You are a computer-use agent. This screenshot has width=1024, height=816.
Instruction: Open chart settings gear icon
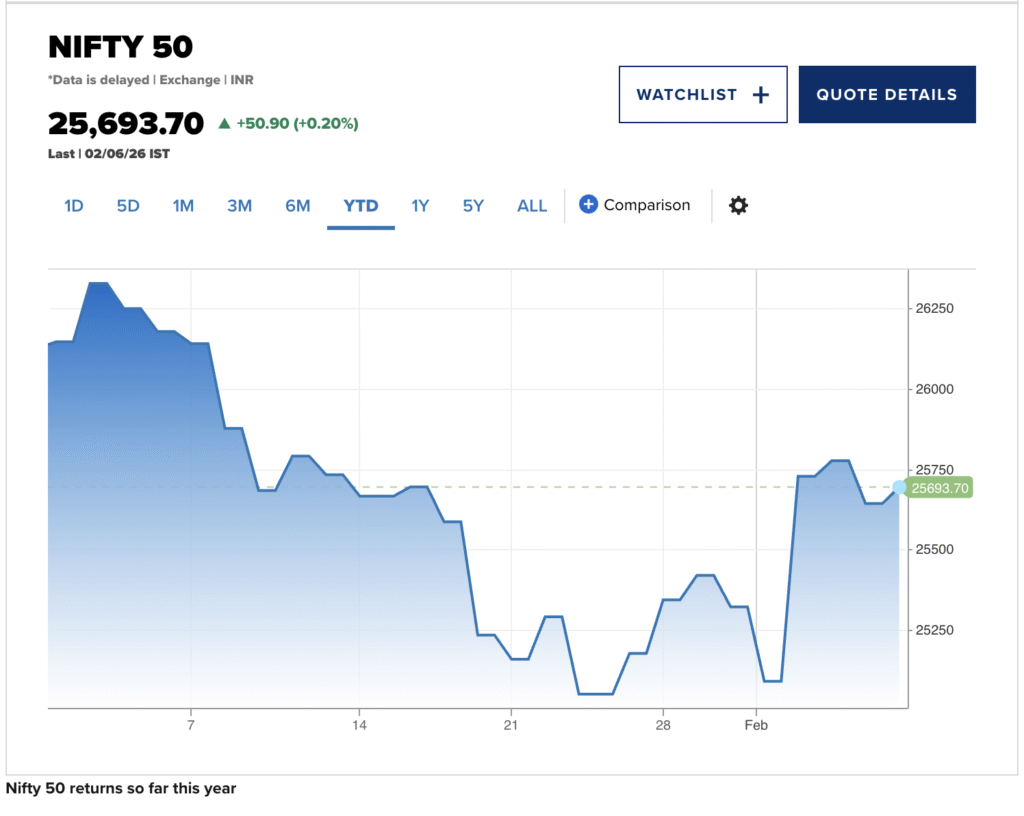point(738,205)
